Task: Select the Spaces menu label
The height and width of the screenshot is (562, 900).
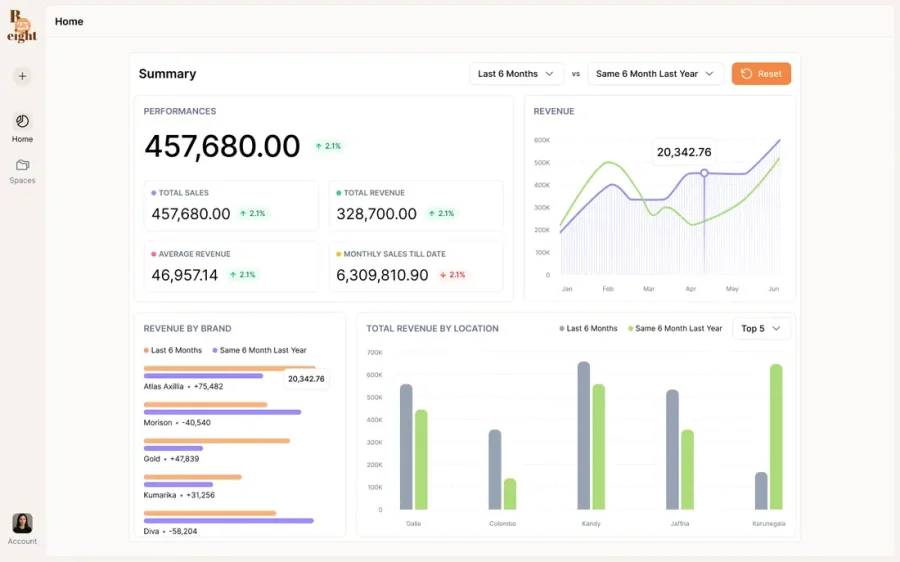Action: (22, 180)
